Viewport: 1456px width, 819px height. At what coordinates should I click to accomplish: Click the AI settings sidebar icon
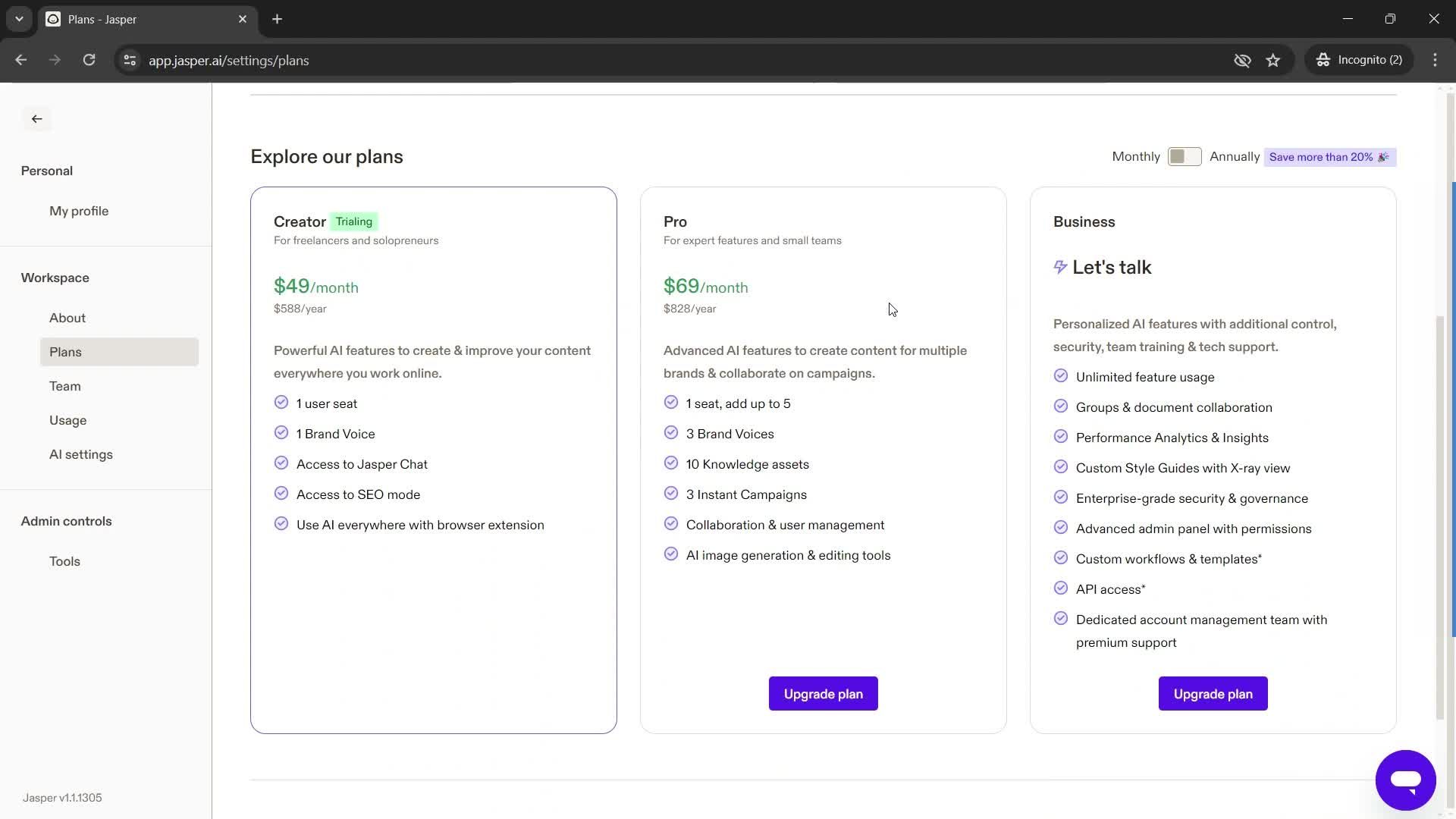[x=81, y=454]
